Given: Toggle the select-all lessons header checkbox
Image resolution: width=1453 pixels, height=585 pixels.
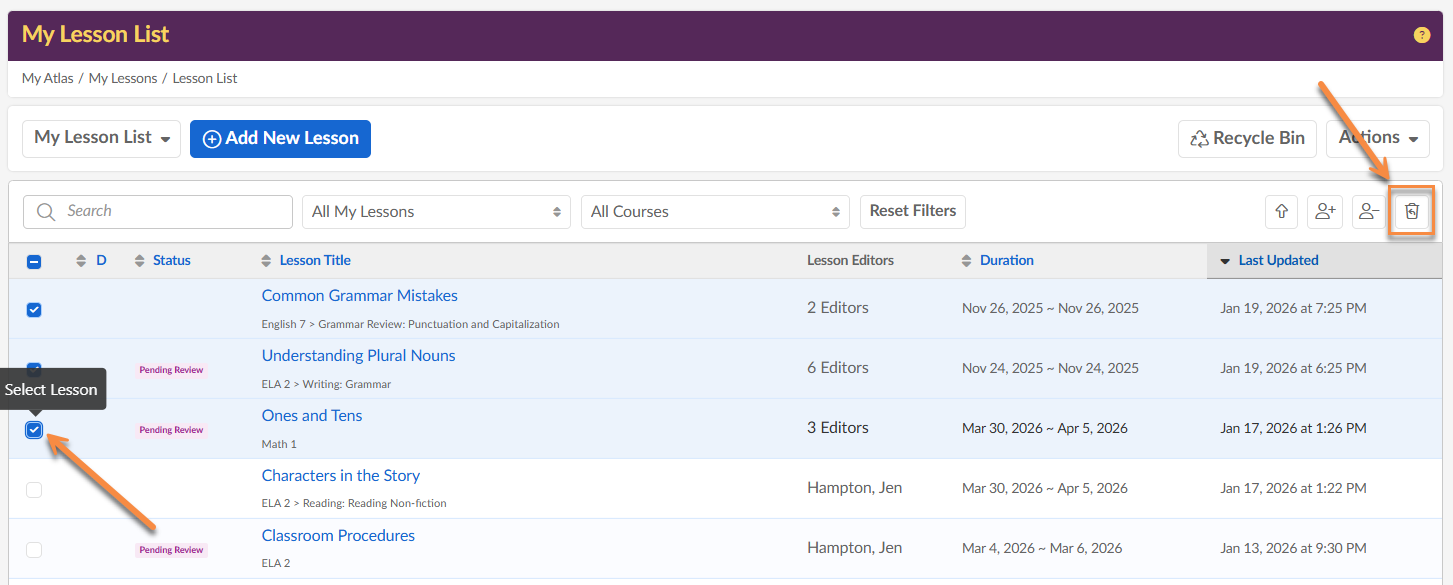Looking at the screenshot, I should 34,262.
